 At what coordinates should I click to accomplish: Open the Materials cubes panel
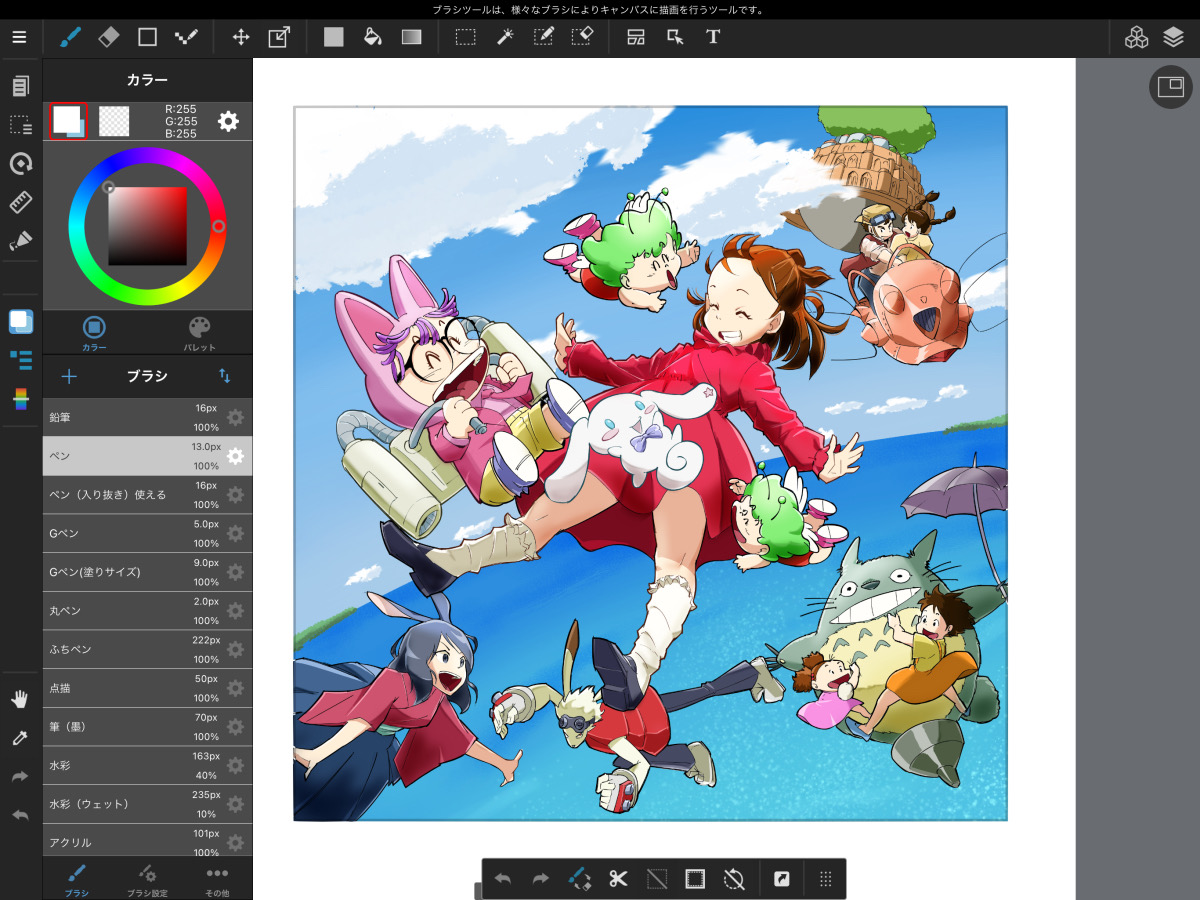[x=1136, y=37]
